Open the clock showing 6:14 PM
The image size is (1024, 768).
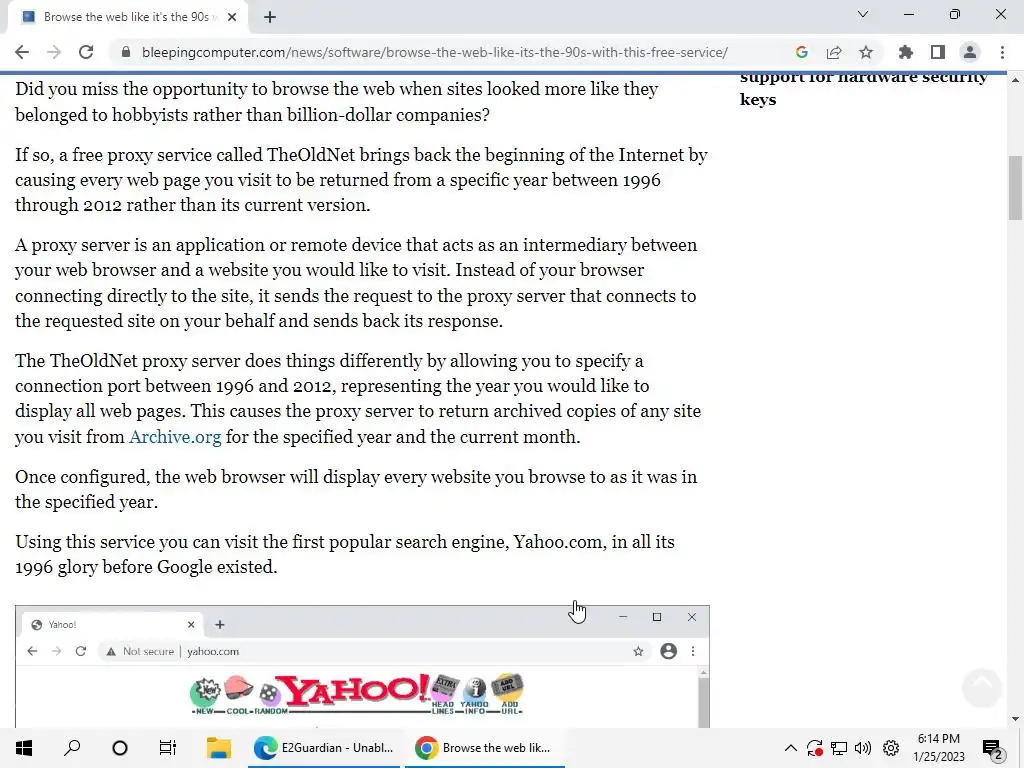click(938, 748)
